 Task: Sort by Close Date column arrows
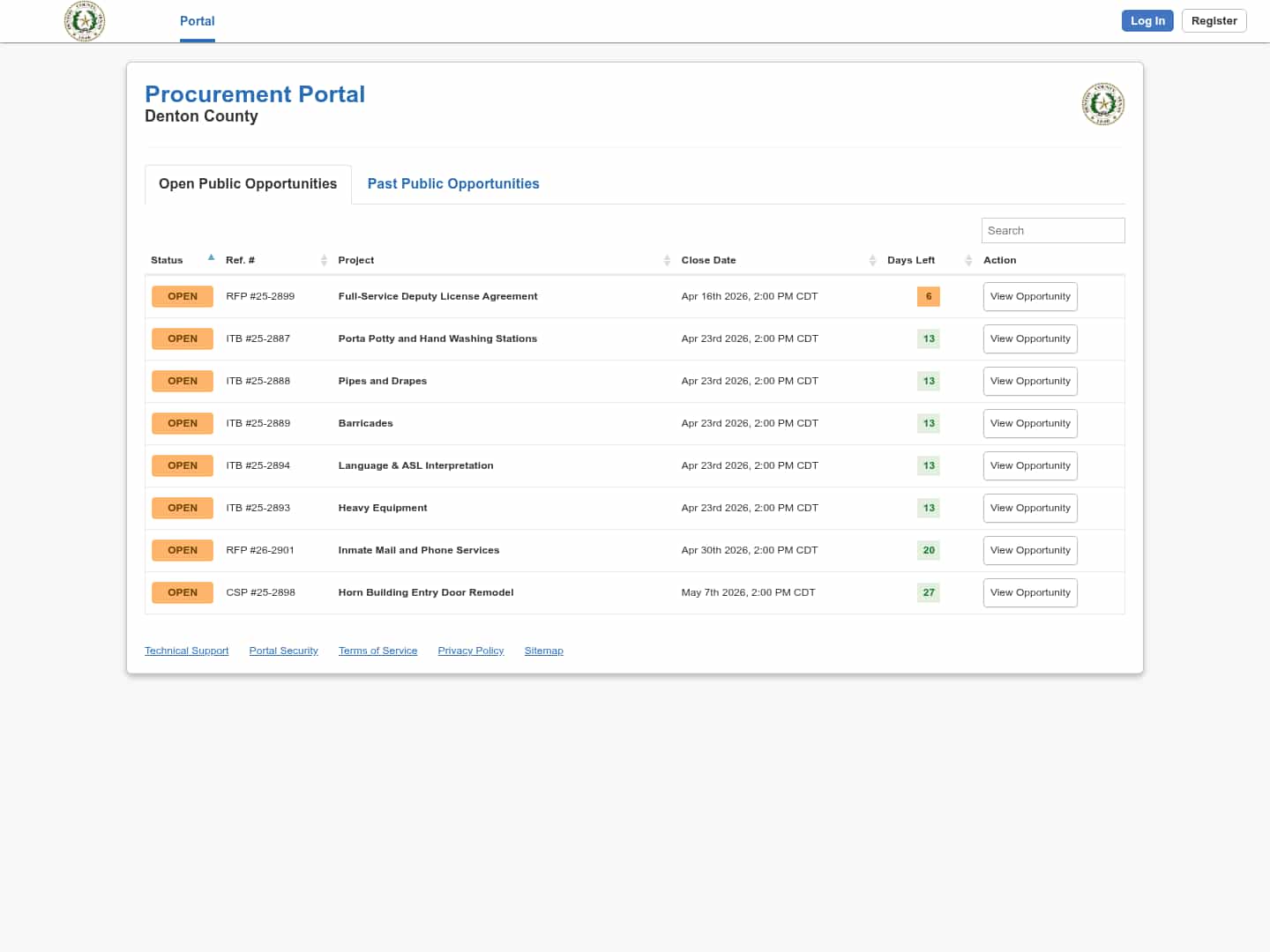coord(872,260)
